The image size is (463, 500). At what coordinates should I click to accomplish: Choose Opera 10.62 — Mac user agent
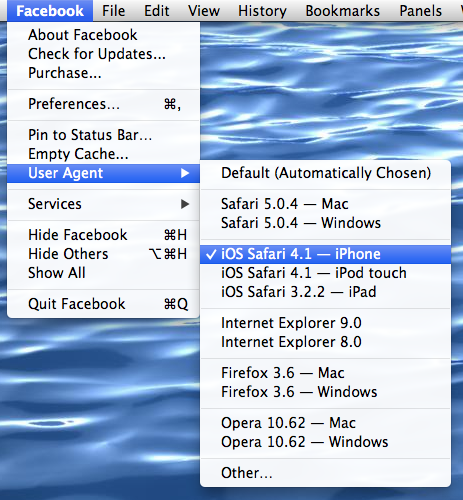[325, 423]
